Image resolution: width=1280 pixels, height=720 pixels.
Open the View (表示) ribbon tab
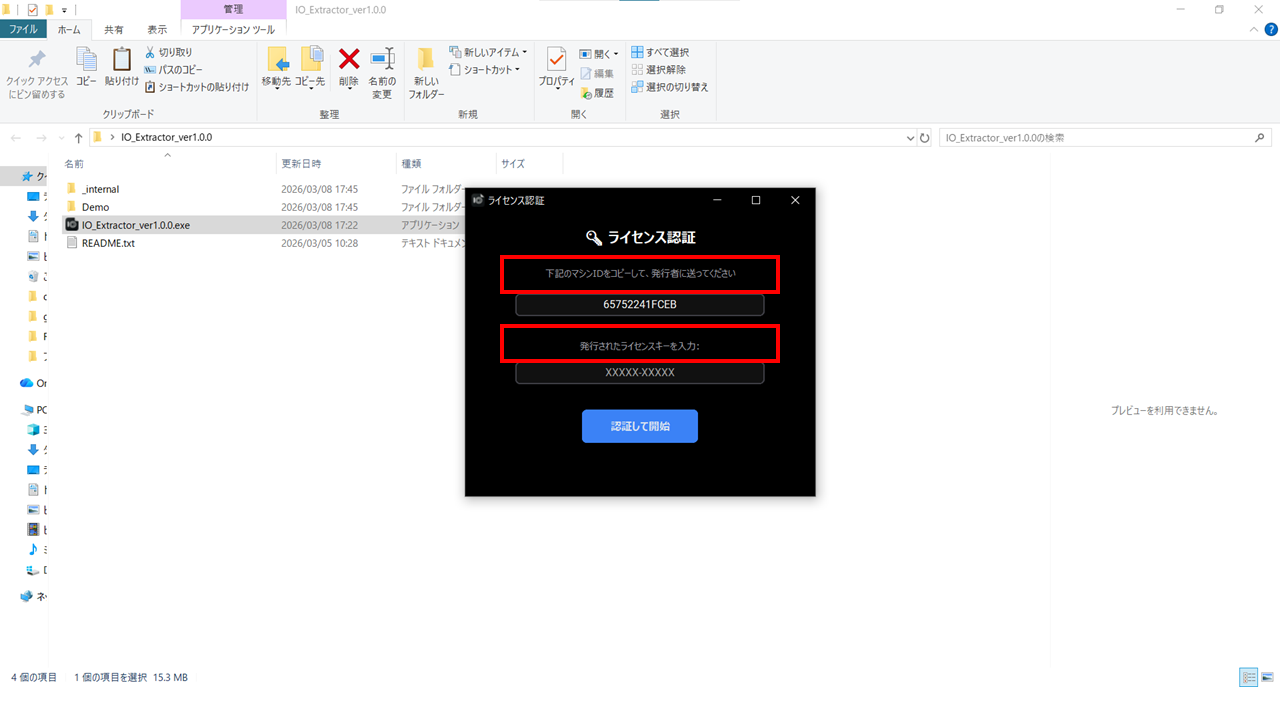(x=157, y=30)
